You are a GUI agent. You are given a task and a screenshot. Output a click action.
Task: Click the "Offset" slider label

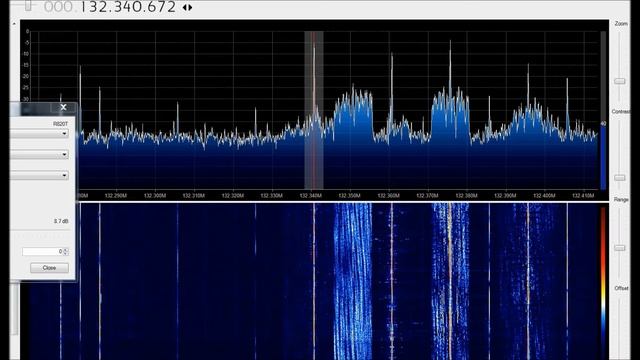point(621,288)
